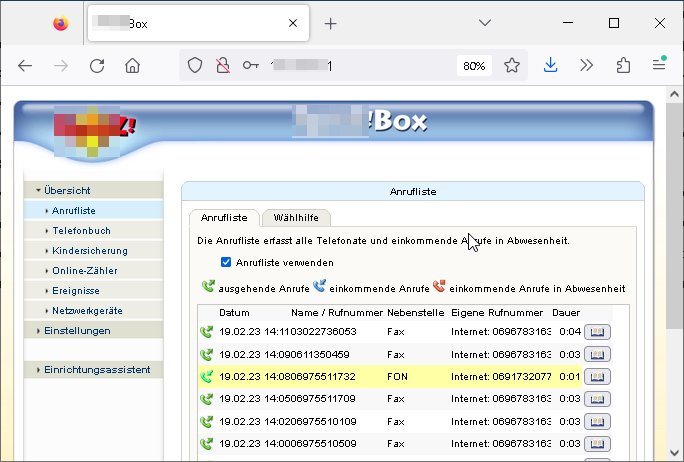Open a new tab with the plus icon
This screenshot has height=462, width=684.
click(331, 24)
